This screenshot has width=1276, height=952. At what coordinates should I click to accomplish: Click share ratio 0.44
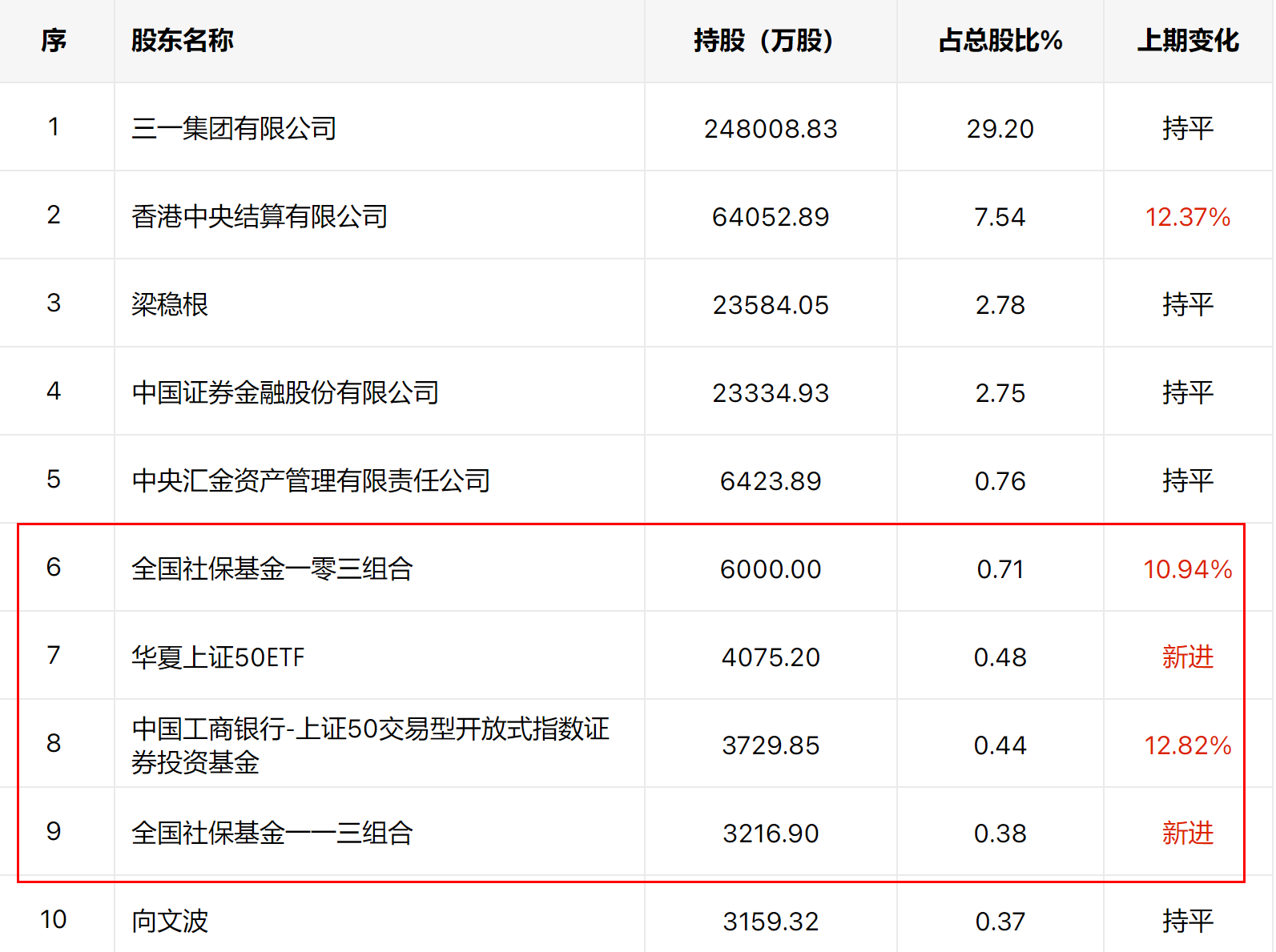pyautogui.click(x=1000, y=745)
